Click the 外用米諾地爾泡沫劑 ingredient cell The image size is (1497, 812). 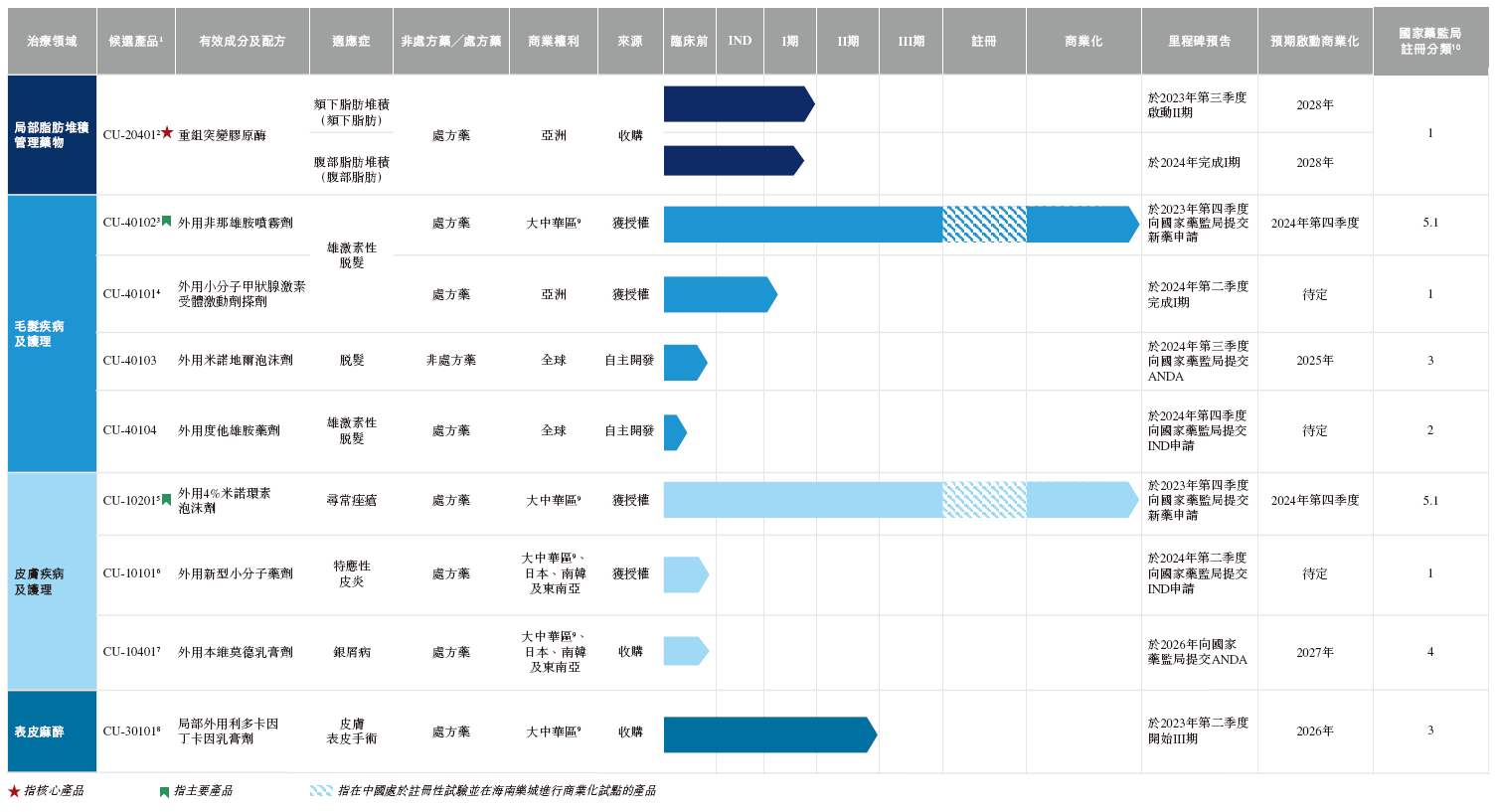(236, 361)
